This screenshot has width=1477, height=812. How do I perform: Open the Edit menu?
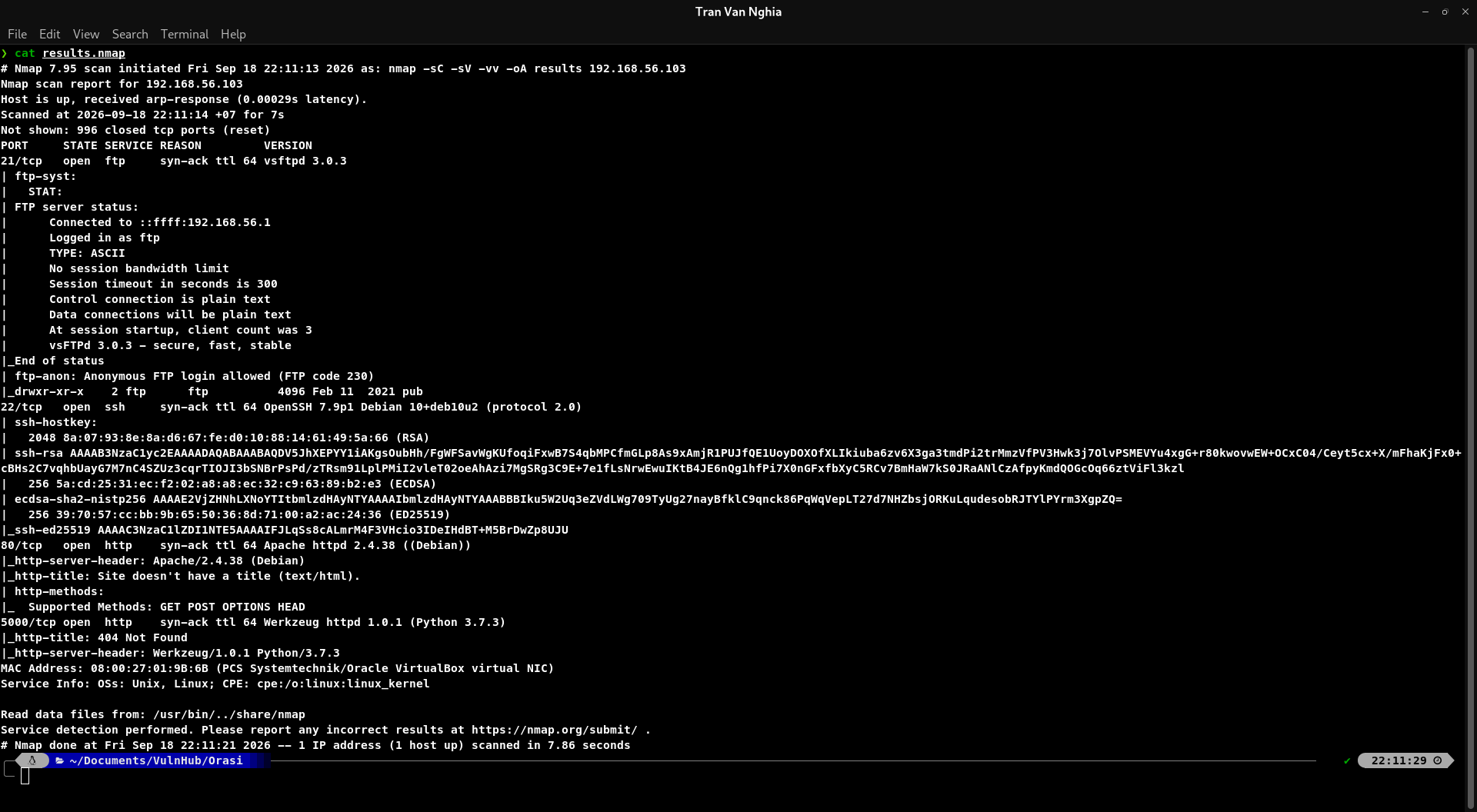tap(49, 34)
